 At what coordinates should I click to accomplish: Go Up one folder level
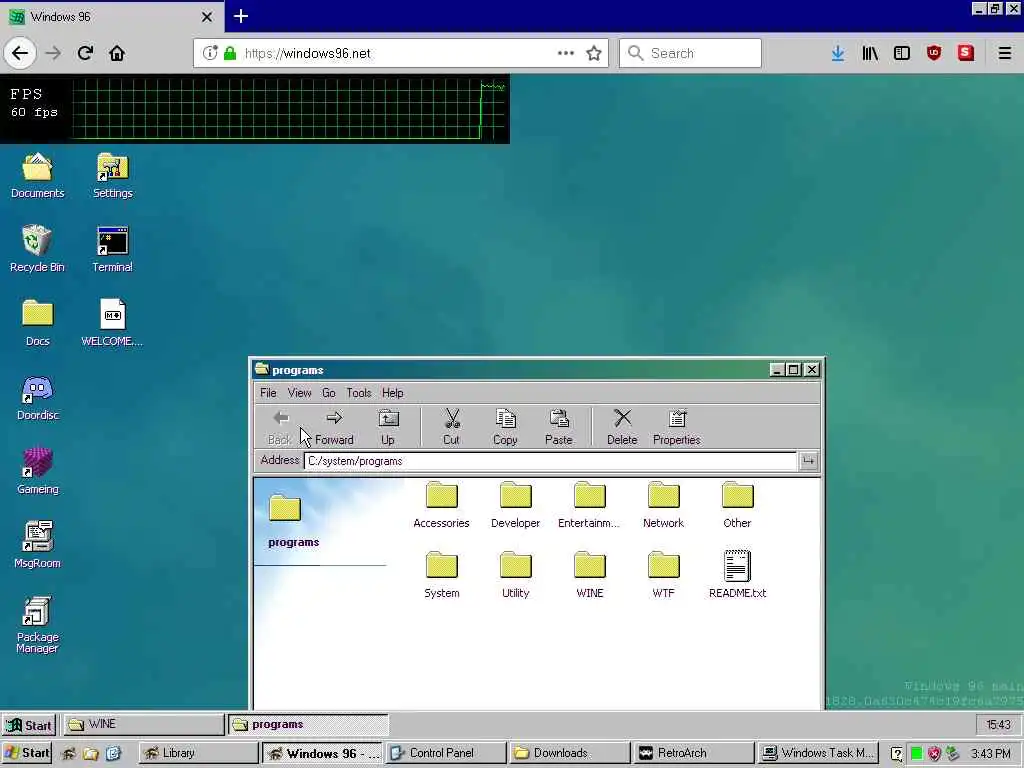pos(388,427)
